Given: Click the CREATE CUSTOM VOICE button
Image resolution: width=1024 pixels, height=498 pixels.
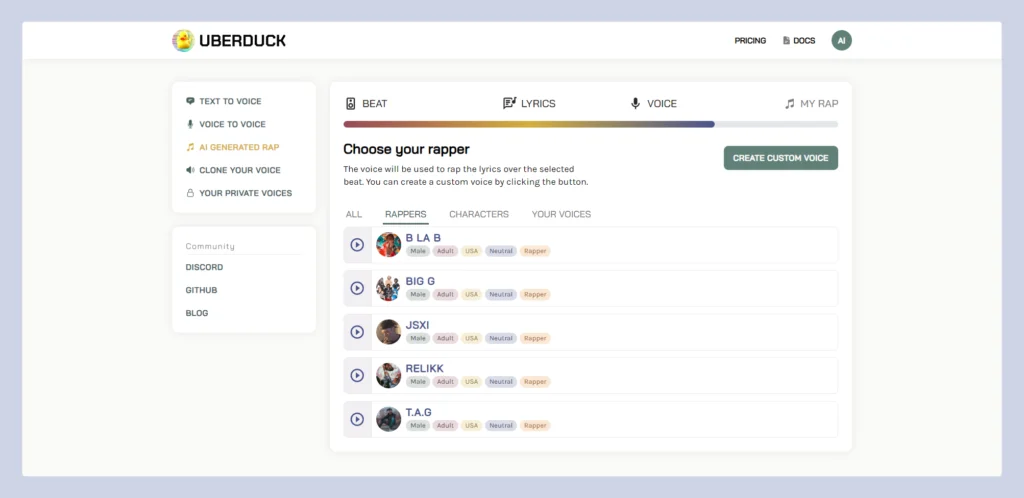Looking at the screenshot, I should [780, 158].
